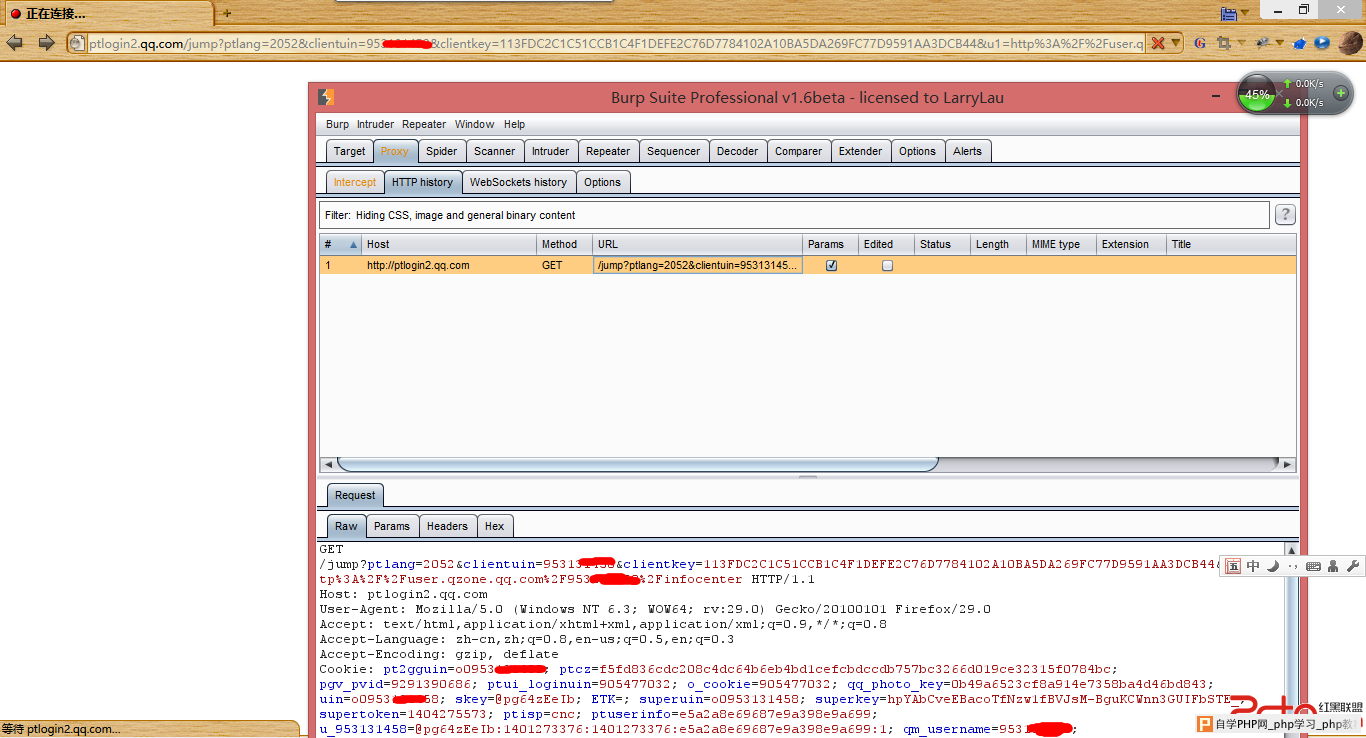The width and height of the screenshot is (1366, 738).
Task: Open the Intercept sub-tab under Proxy
Action: (355, 182)
